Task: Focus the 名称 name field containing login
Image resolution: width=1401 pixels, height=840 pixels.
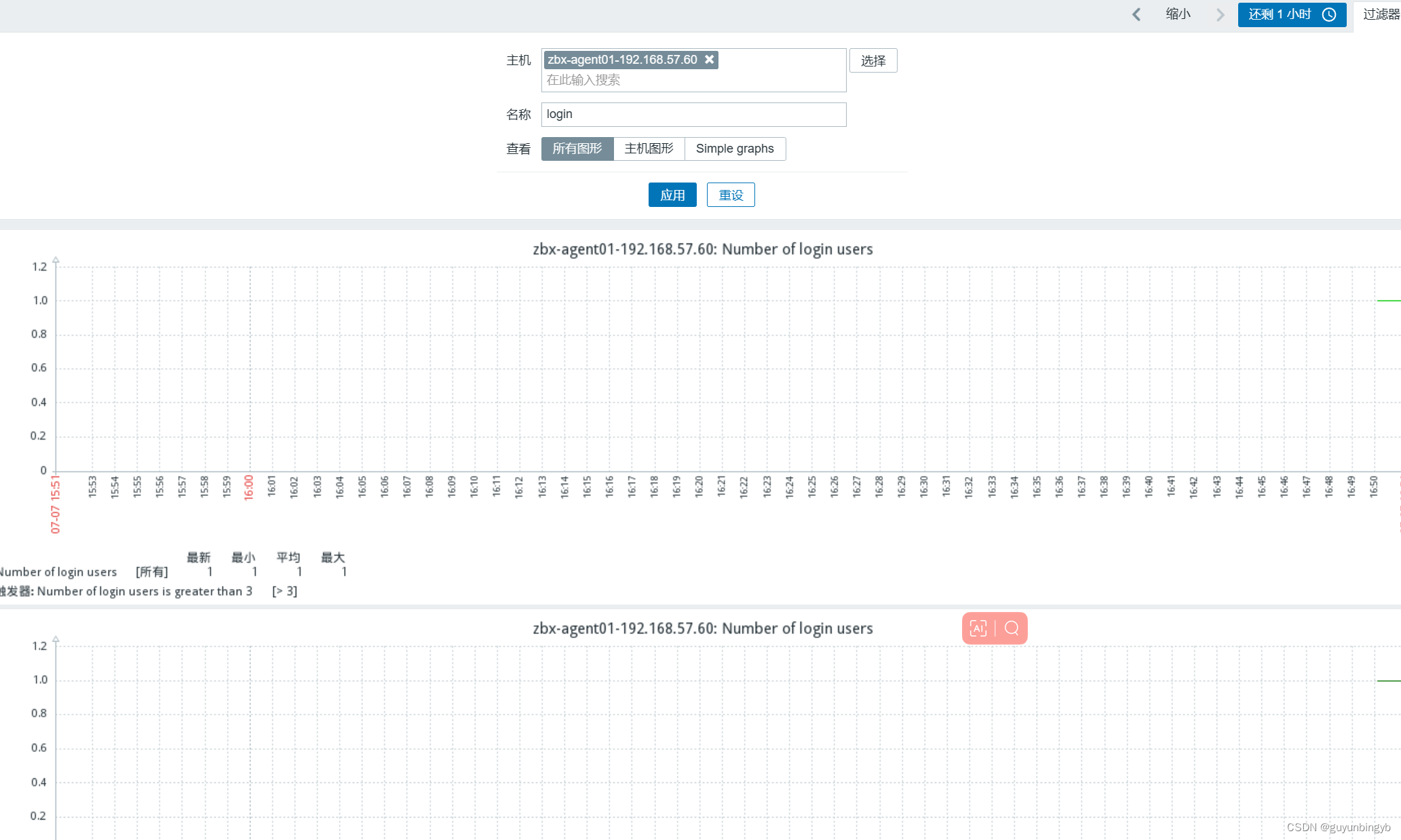Action: [693, 115]
